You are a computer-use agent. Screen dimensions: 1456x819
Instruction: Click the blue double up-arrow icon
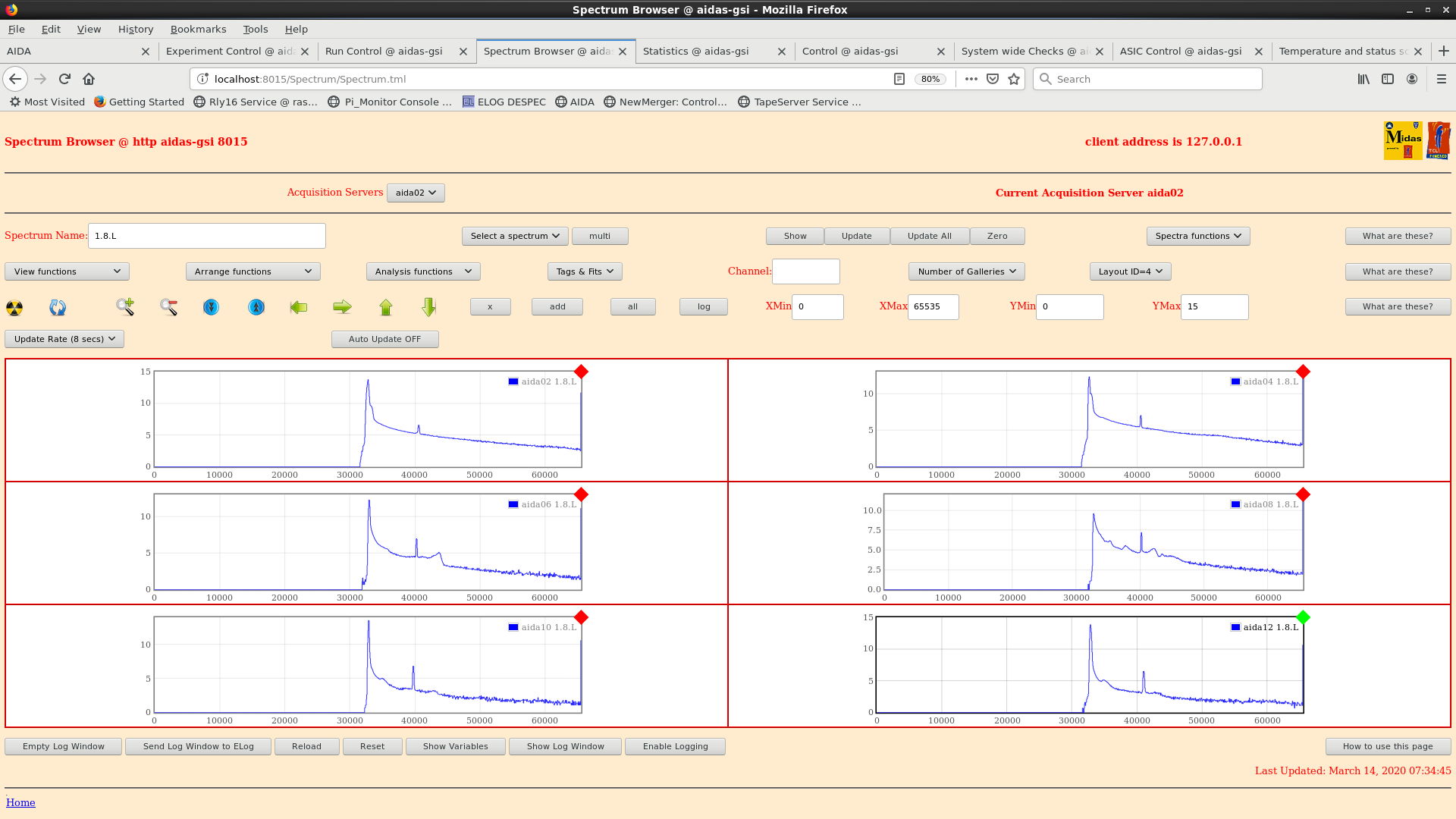point(256,307)
